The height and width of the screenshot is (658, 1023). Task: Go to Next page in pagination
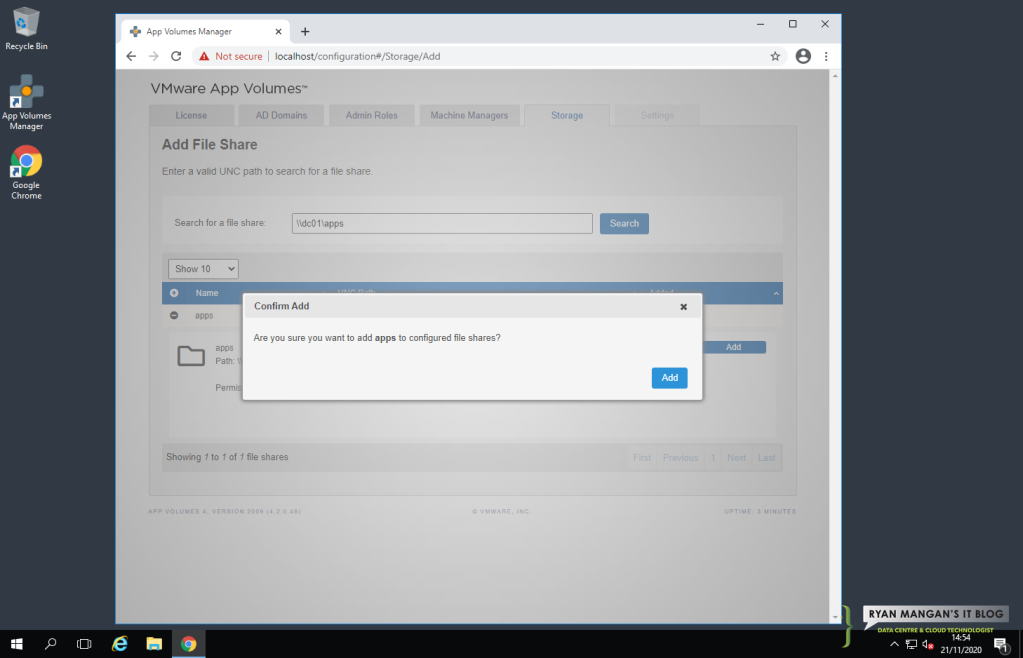click(737, 458)
